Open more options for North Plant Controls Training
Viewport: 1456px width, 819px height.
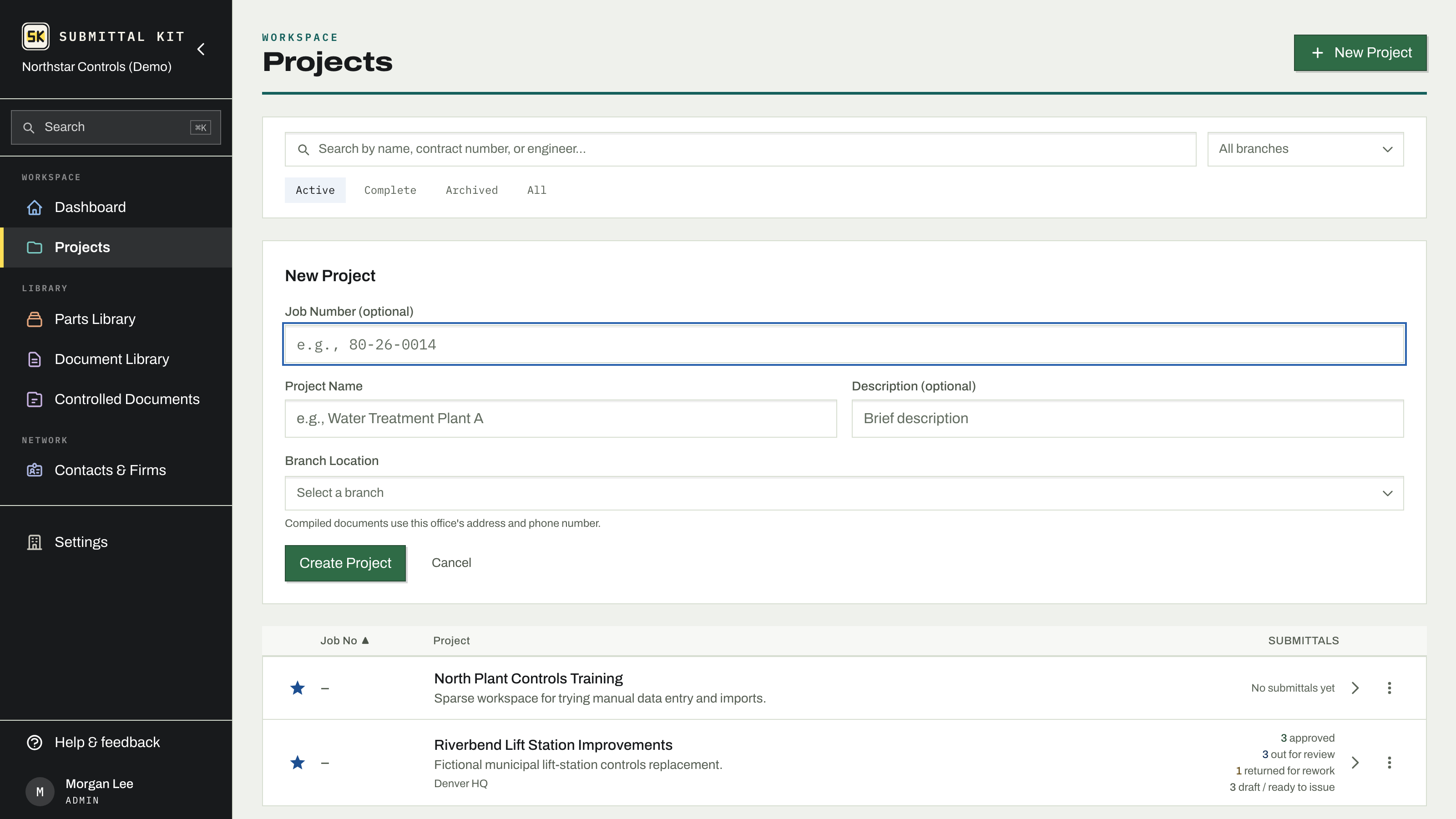(1389, 688)
